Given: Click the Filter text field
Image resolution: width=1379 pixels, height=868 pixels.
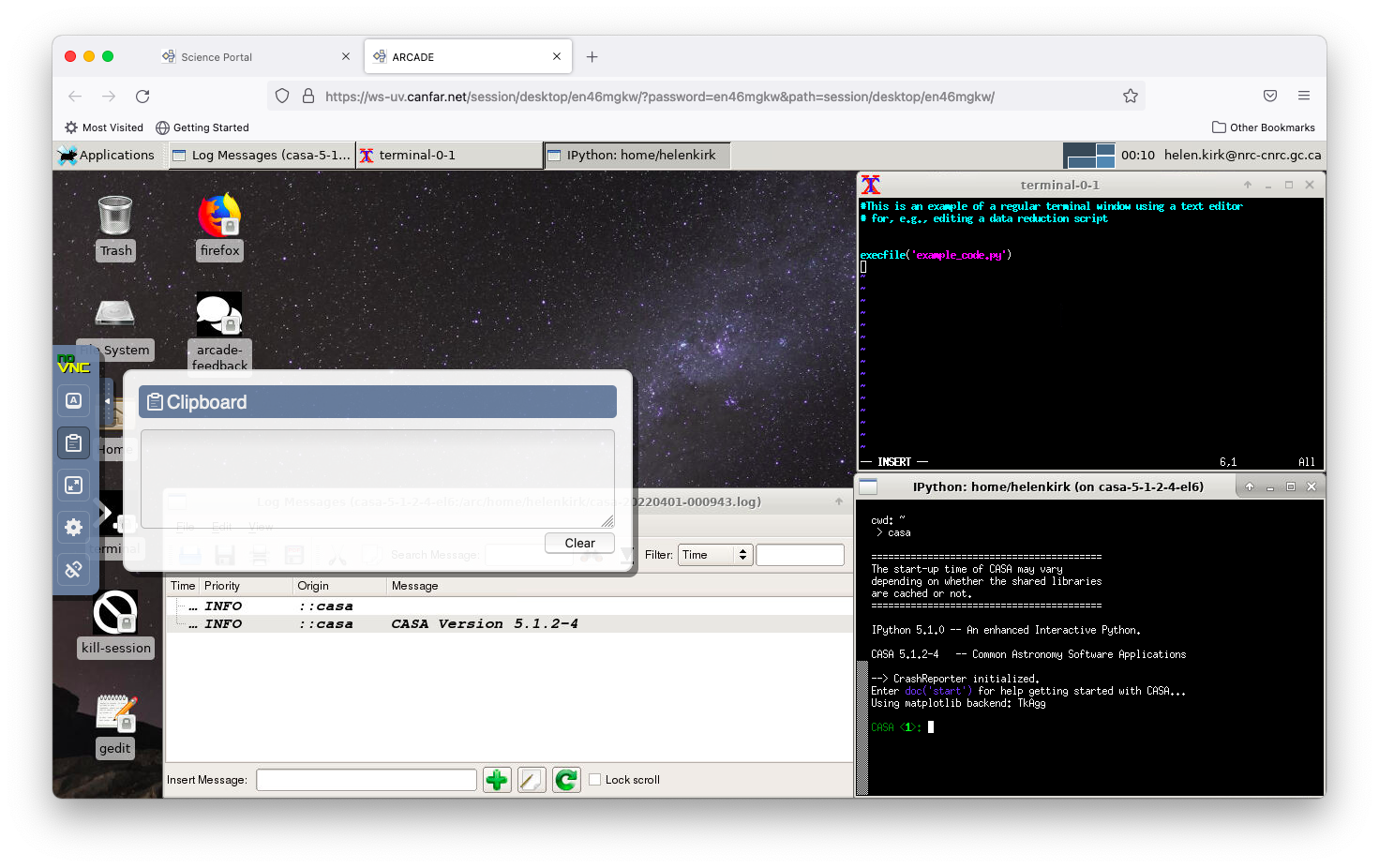Looking at the screenshot, I should (800, 555).
